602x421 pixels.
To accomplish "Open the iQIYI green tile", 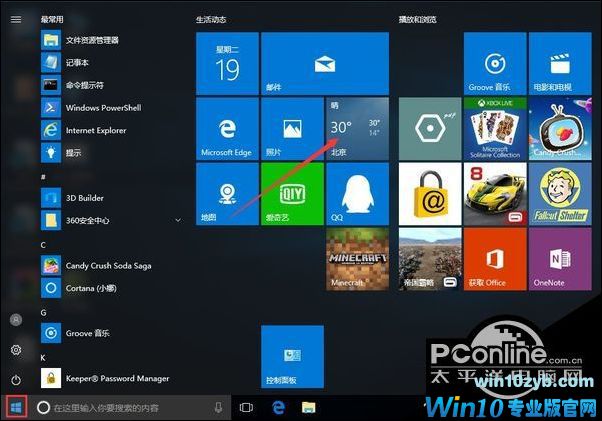I will point(292,194).
